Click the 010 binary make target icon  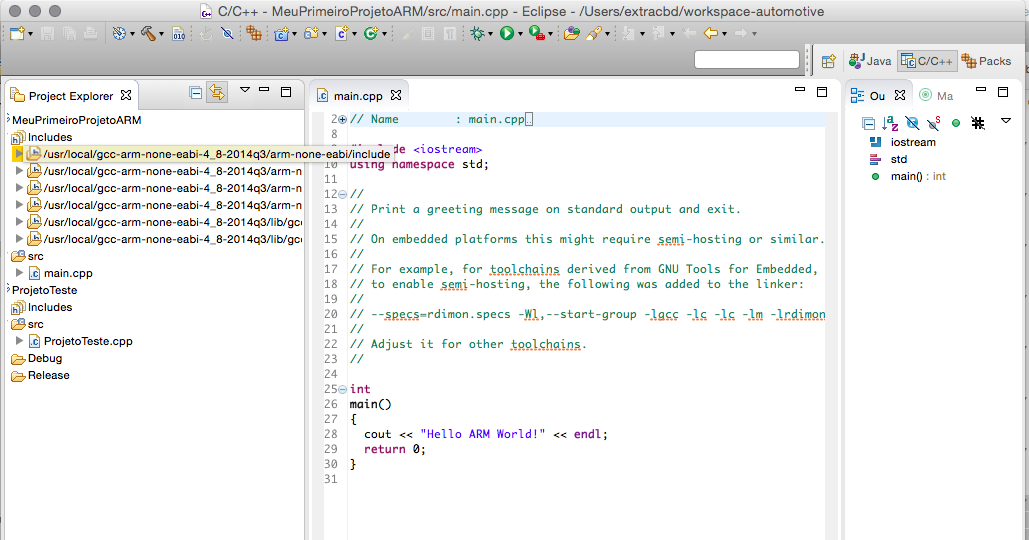(x=178, y=33)
